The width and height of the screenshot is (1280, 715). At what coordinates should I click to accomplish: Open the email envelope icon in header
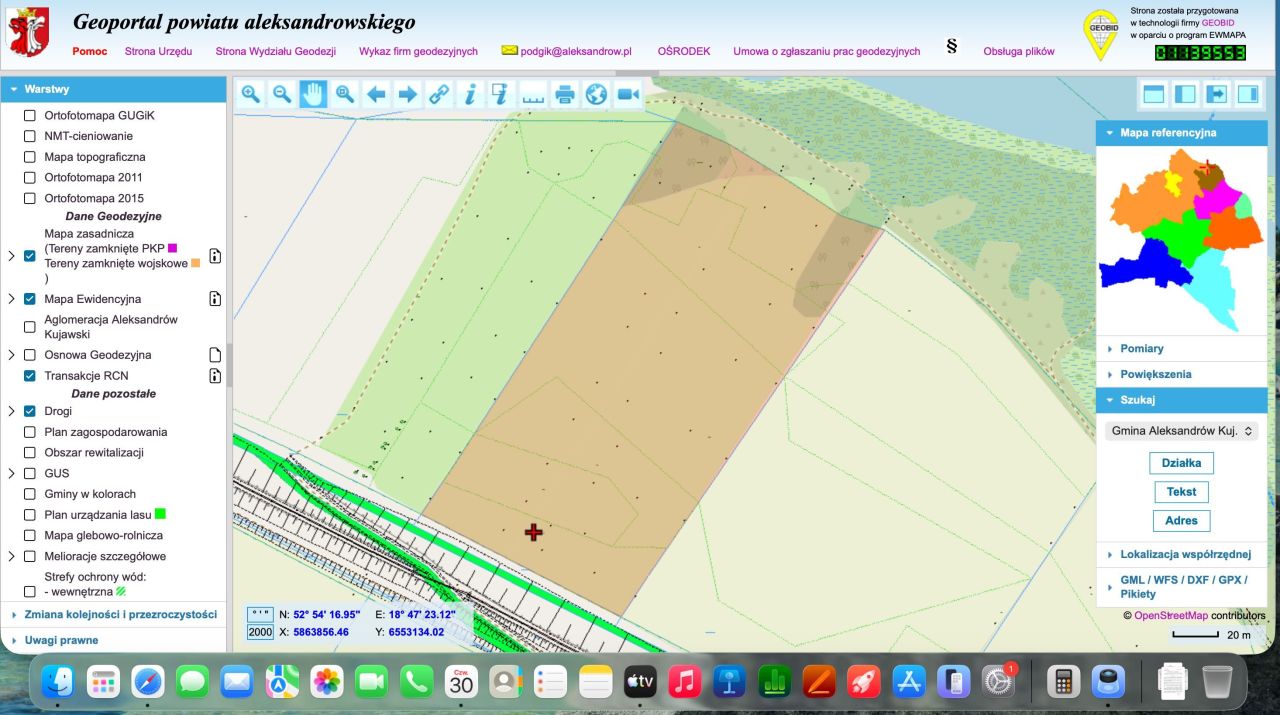[509, 50]
